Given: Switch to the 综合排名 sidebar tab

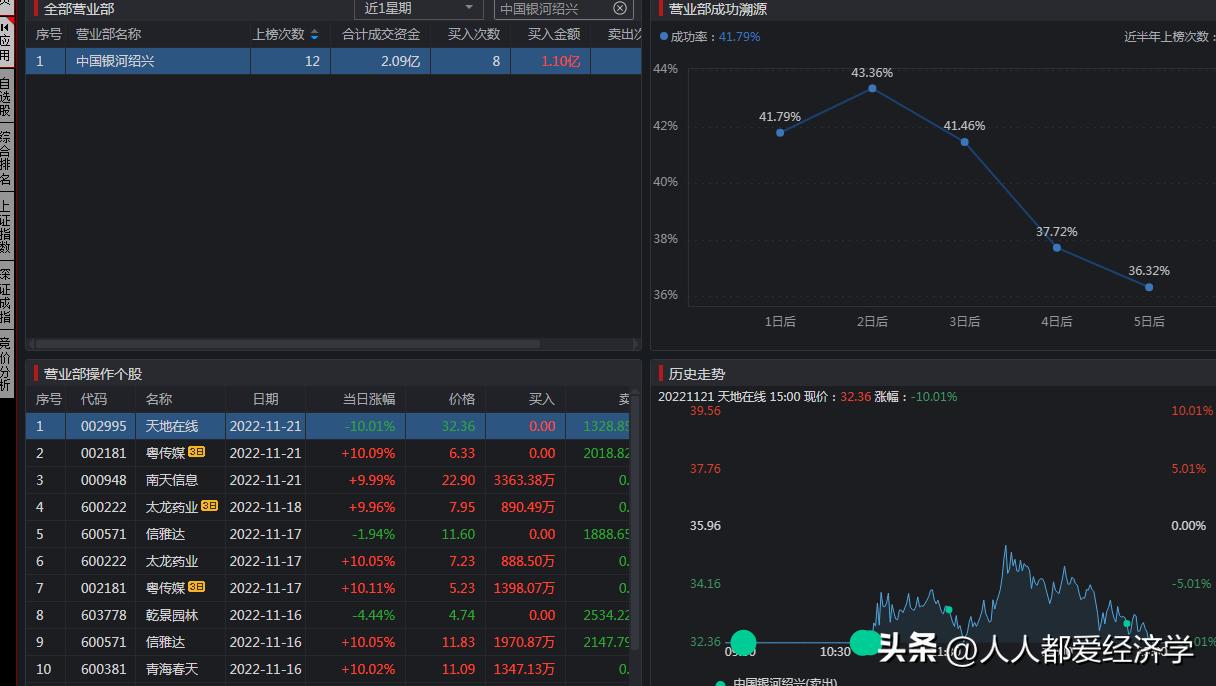Looking at the screenshot, I should tap(10, 150).
